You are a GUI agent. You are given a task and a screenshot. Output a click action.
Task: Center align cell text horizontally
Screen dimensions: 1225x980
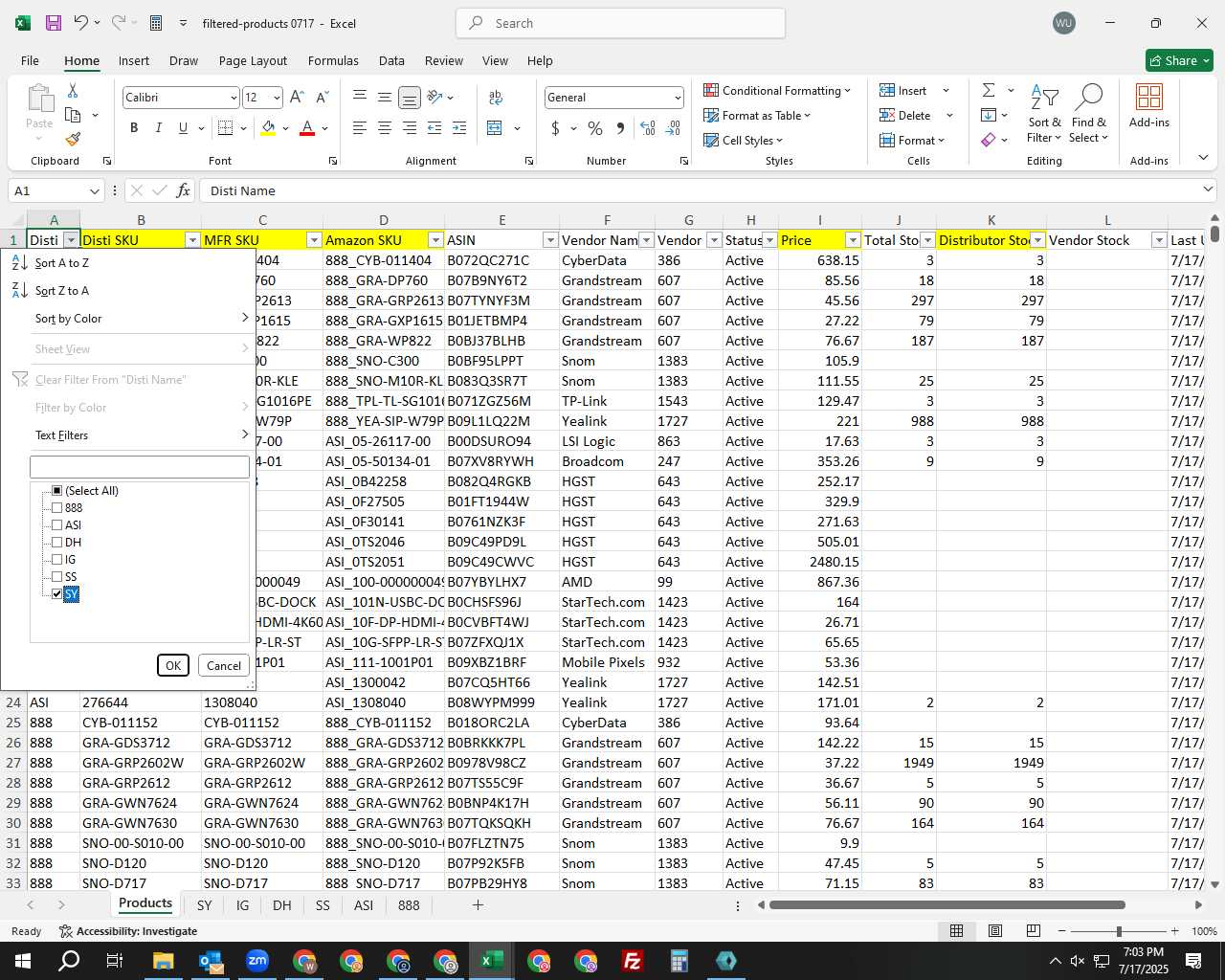[x=385, y=127]
